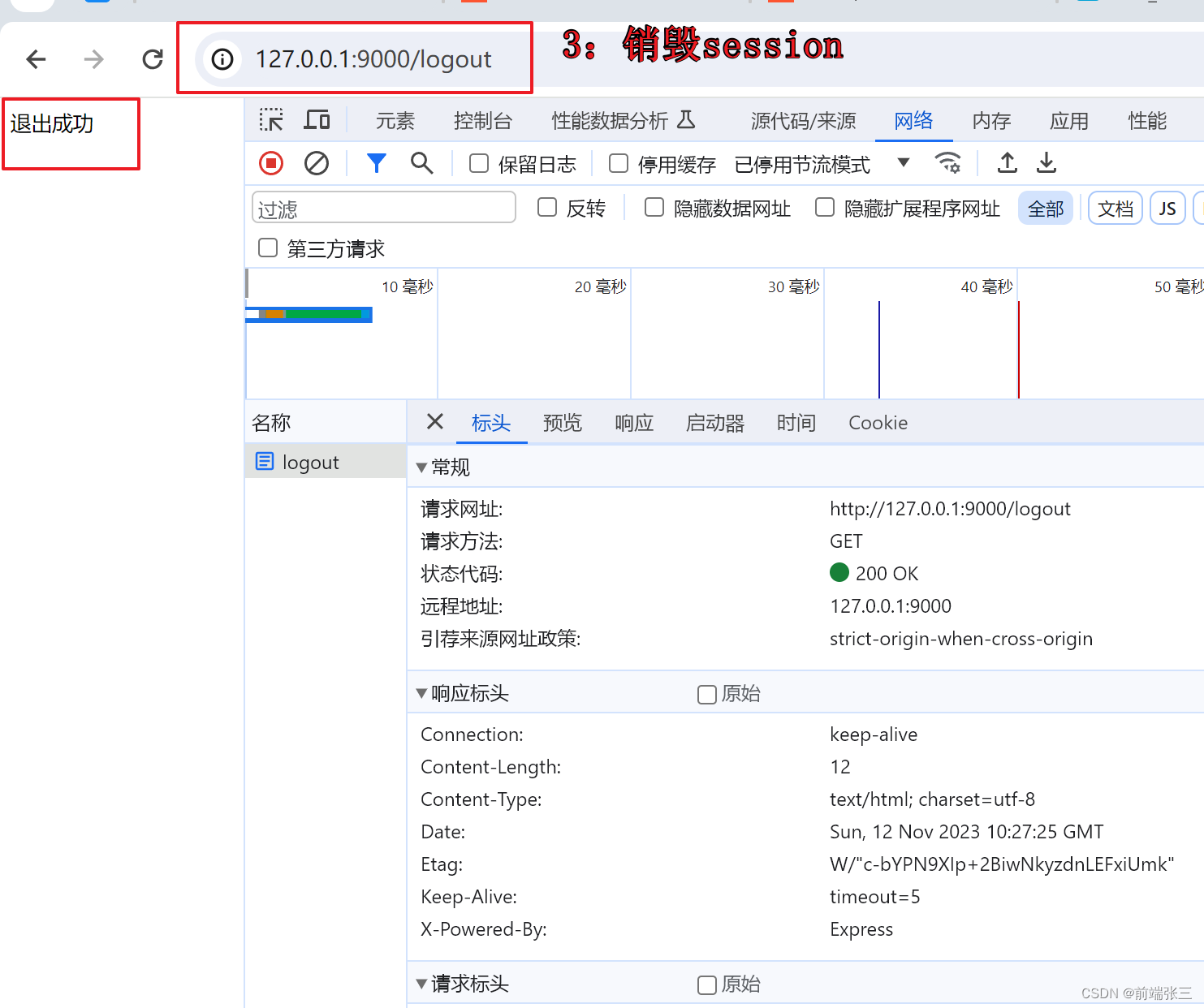Collapse the 响应标头 section

tap(421, 693)
